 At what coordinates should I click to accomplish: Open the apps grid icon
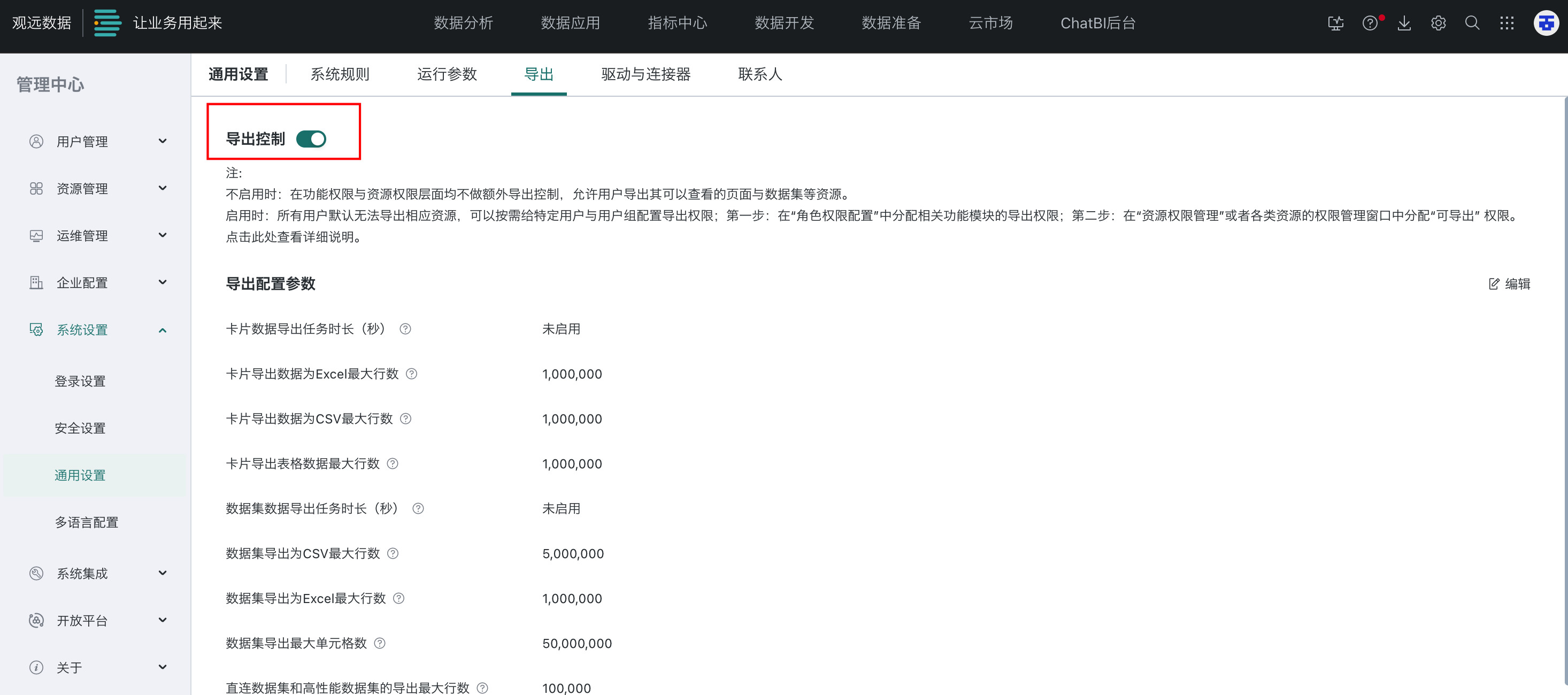coord(1506,23)
